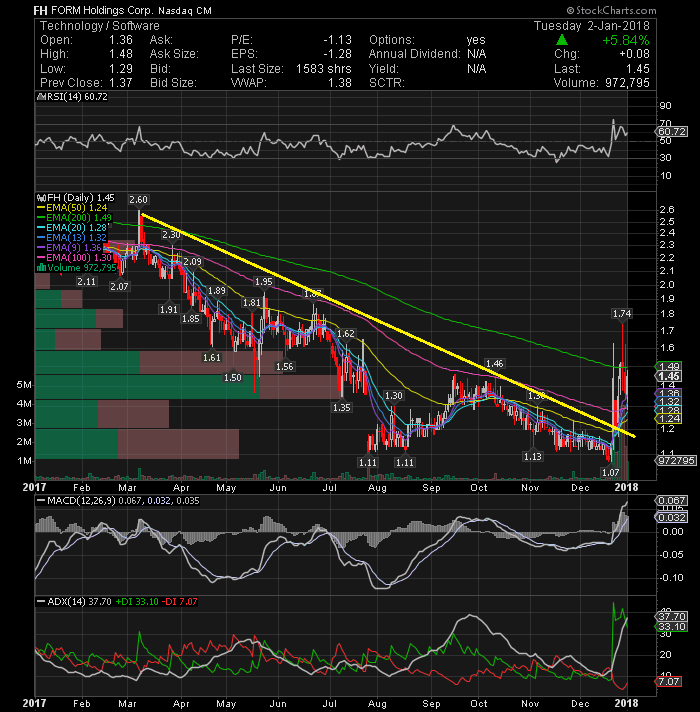Click the Options value yes
Viewport: 700px width, 712px height.
[x=476, y=40]
